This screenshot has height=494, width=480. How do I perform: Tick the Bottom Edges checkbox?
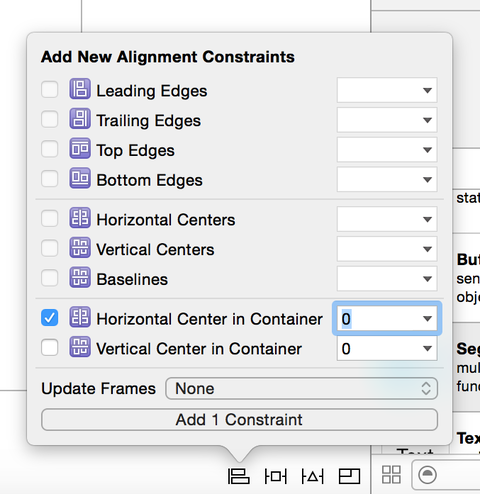point(50,179)
